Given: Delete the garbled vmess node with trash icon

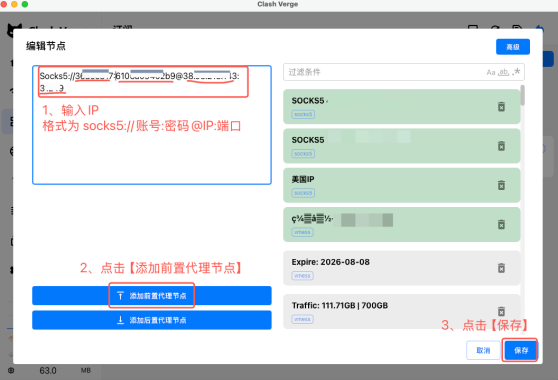Looking at the screenshot, I should 501,225.
